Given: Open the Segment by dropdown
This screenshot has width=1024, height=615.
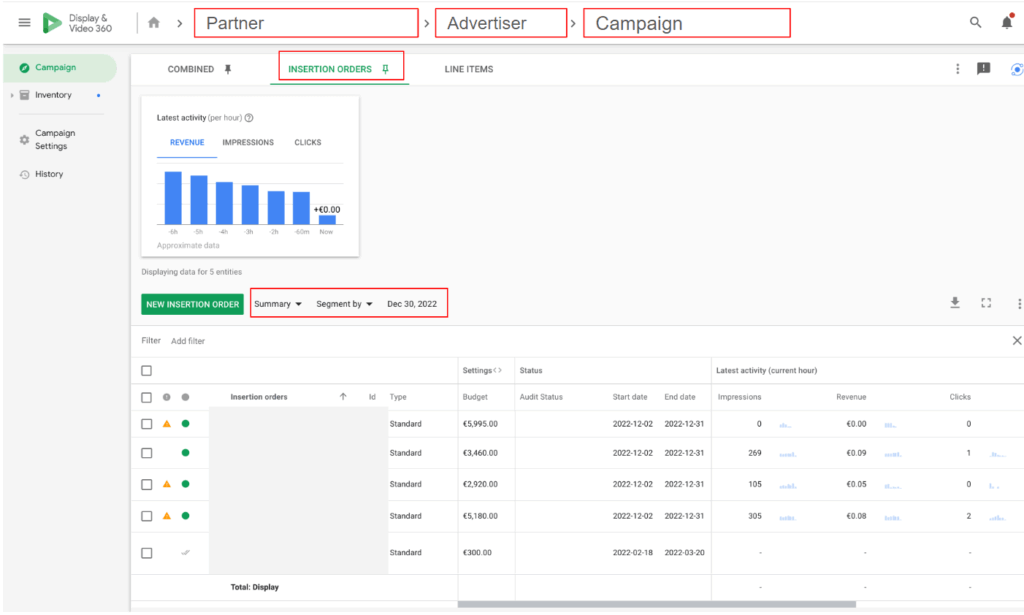Looking at the screenshot, I should tap(344, 304).
